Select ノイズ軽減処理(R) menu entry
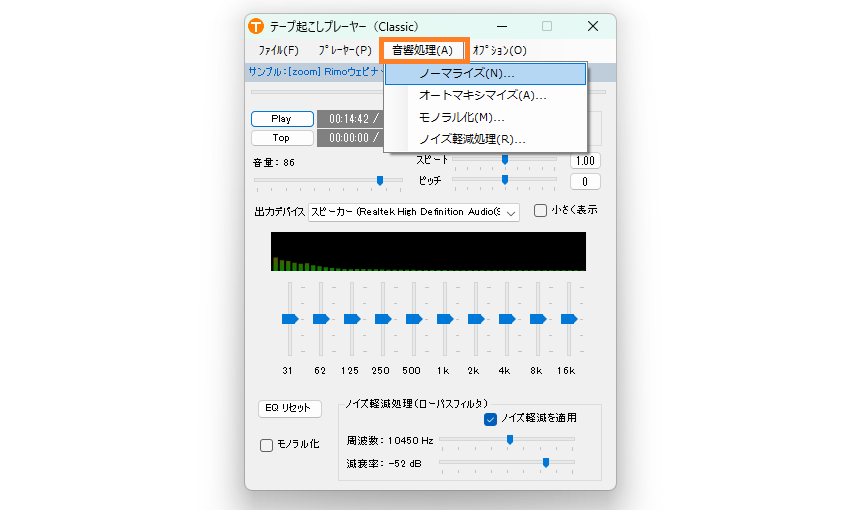This screenshot has width=857, height=510. [x=472, y=139]
